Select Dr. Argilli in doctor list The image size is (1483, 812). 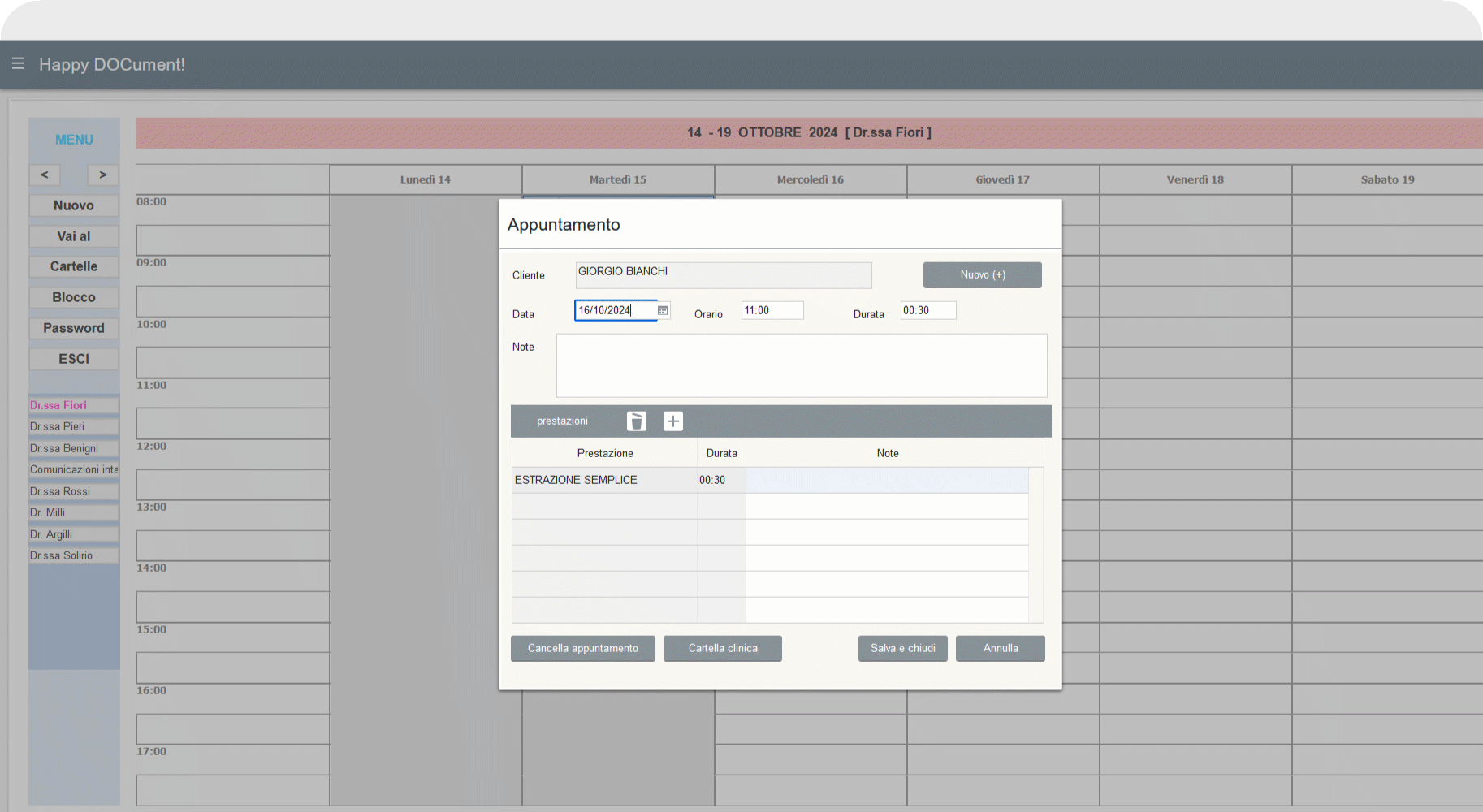pos(51,534)
